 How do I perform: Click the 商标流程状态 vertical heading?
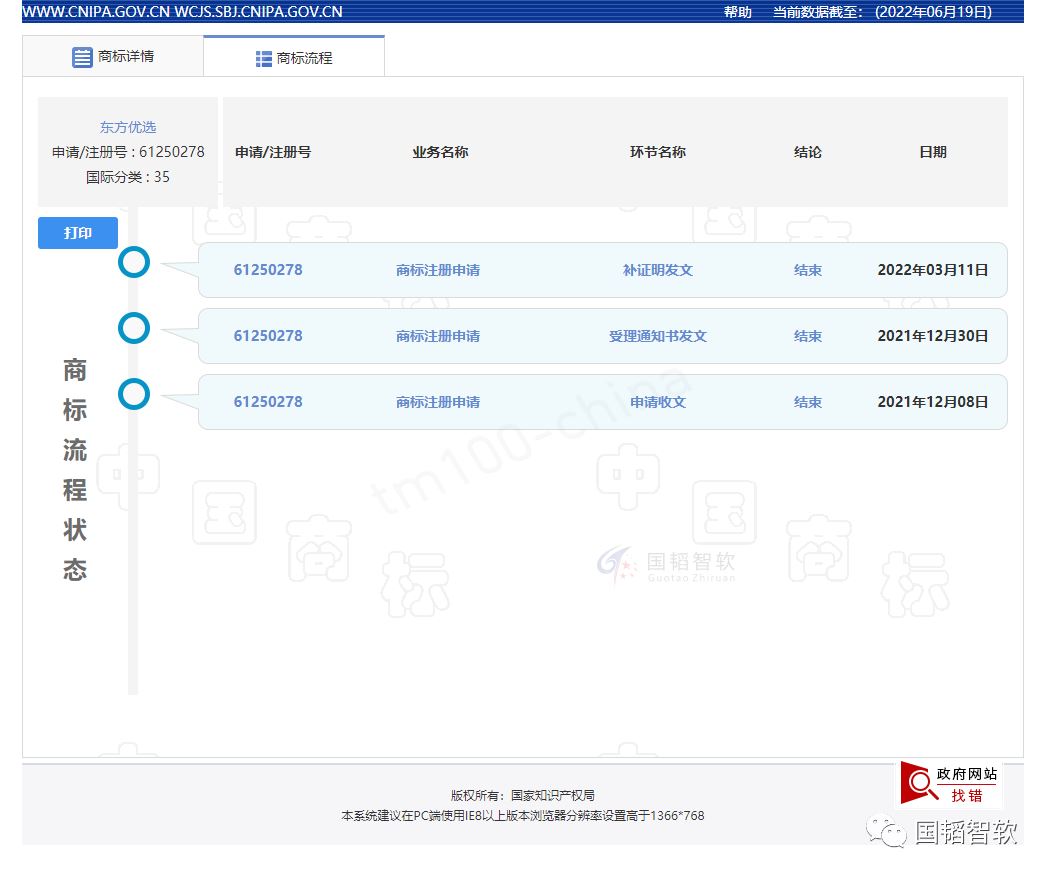74,469
